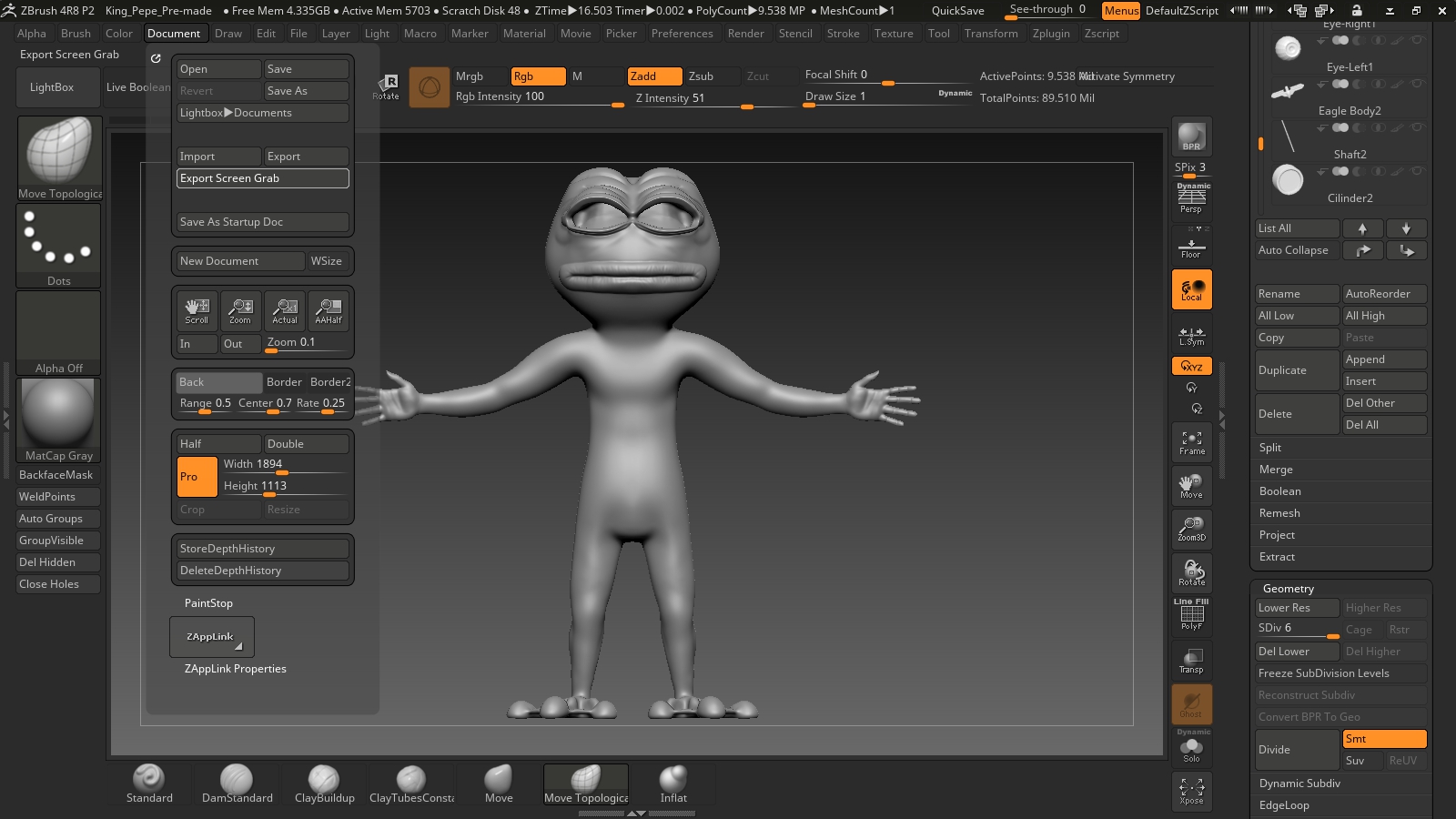The height and width of the screenshot is (819, 1456).
Task: Click QuickSave button
Action: click(x=957, y=11)
